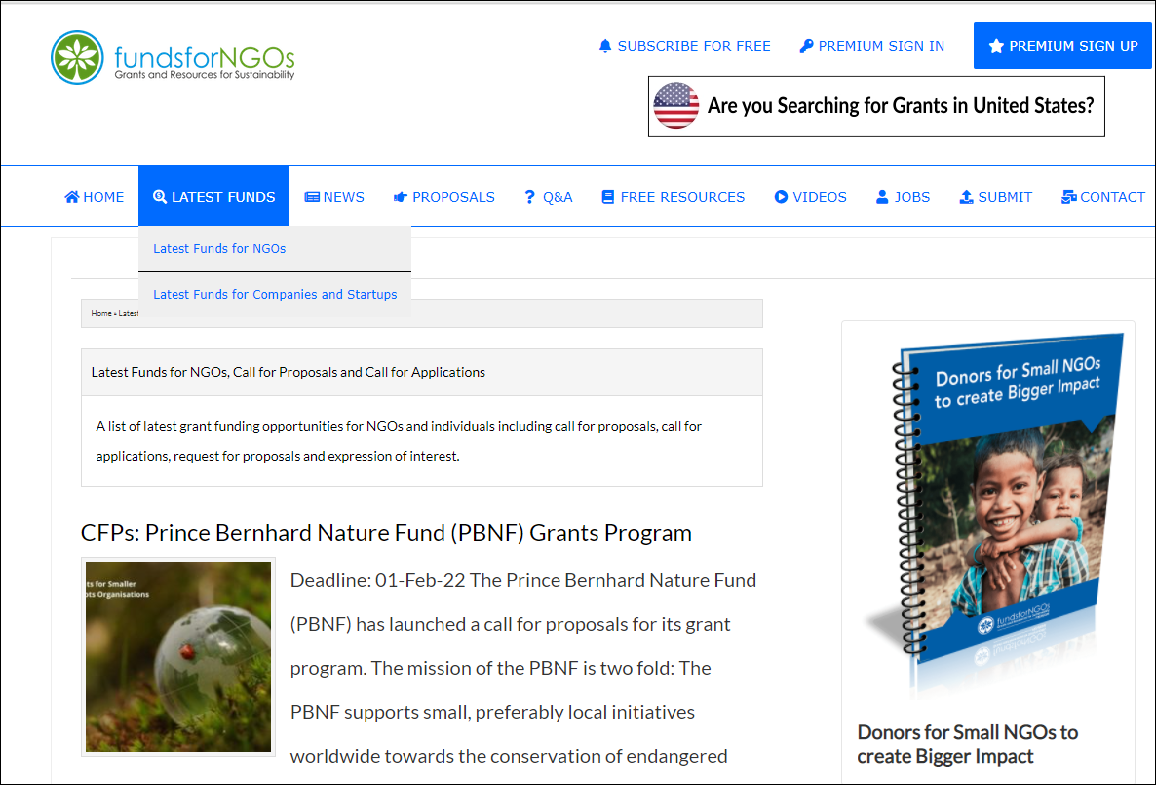Click the question mark icon beside Q&A

529,197
